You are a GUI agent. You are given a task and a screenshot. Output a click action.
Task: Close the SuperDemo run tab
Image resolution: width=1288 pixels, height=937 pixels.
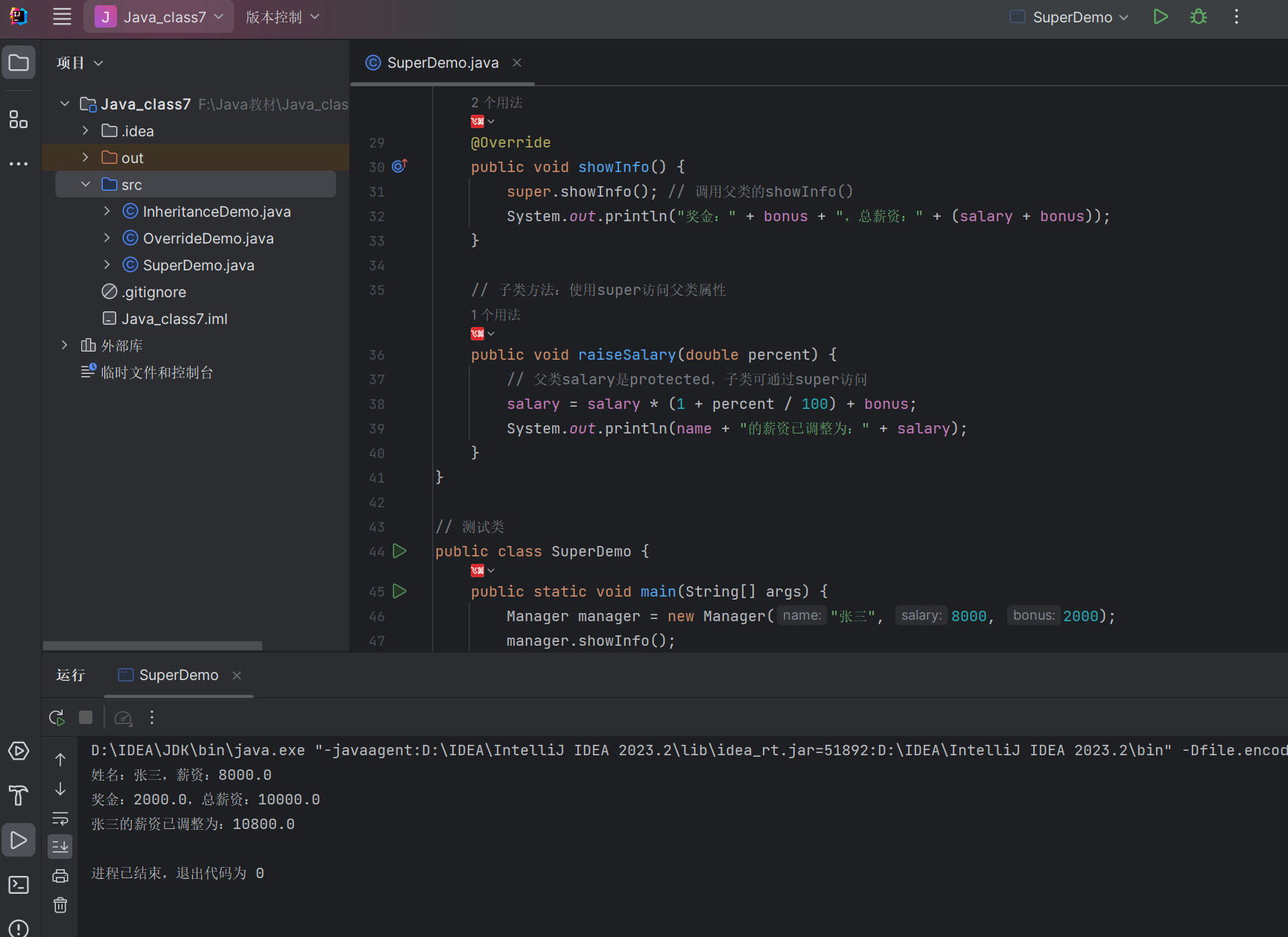[x=237, y=676]
